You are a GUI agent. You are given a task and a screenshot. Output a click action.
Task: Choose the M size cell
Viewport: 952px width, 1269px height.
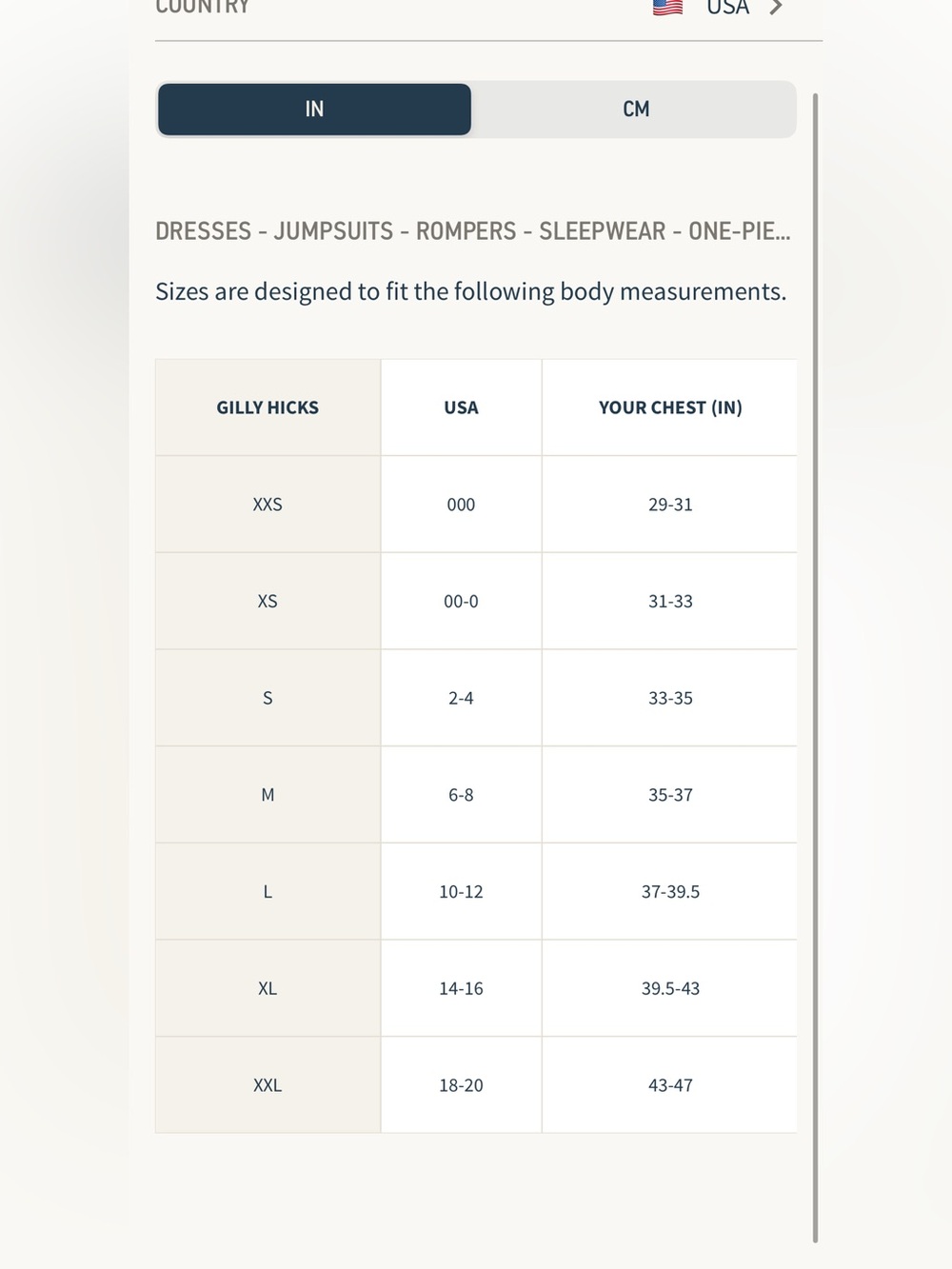pos(268,795)
